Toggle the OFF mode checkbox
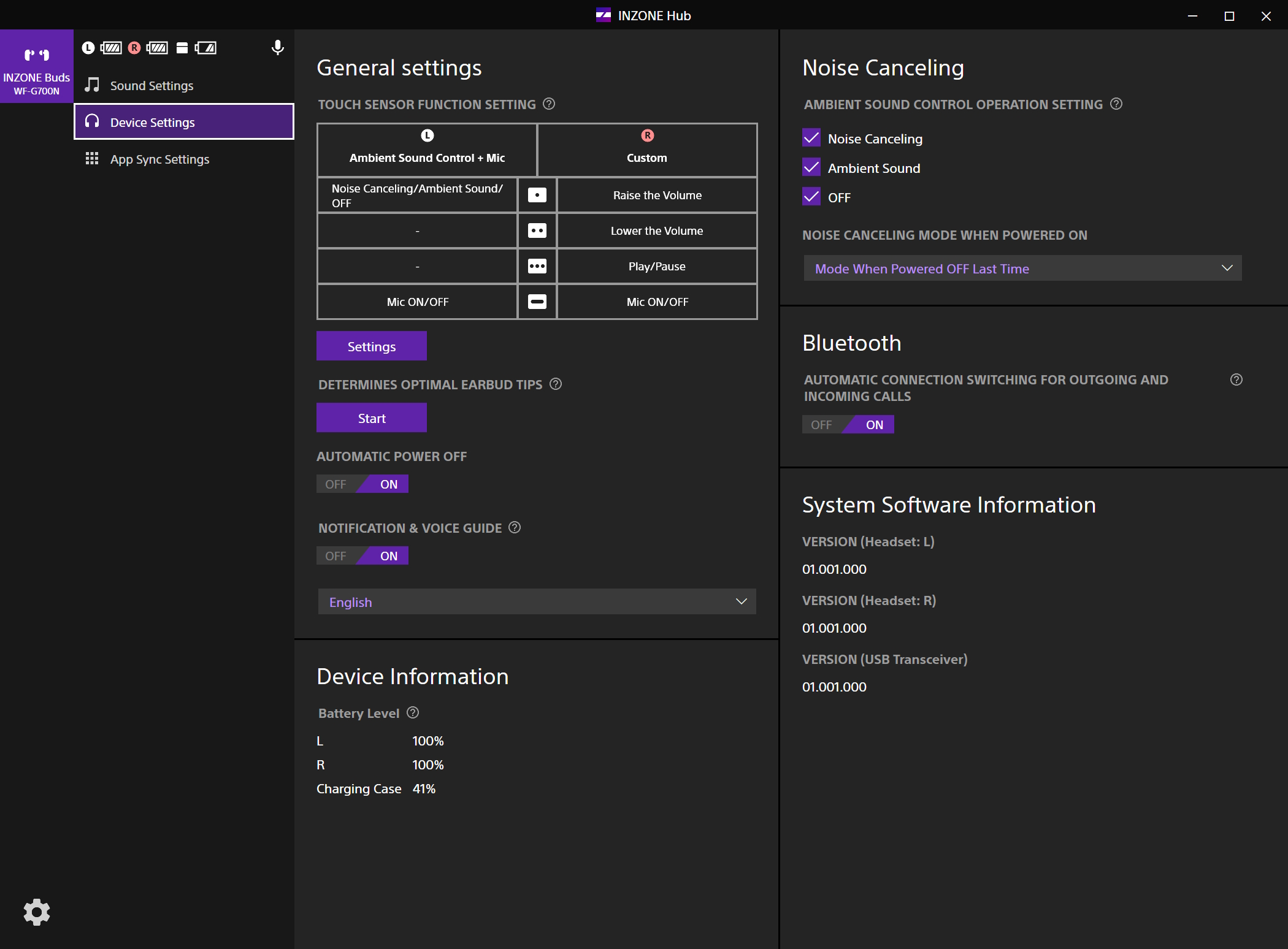Image resolution: width=1288 pixels, height=949 pixels. 811,197
